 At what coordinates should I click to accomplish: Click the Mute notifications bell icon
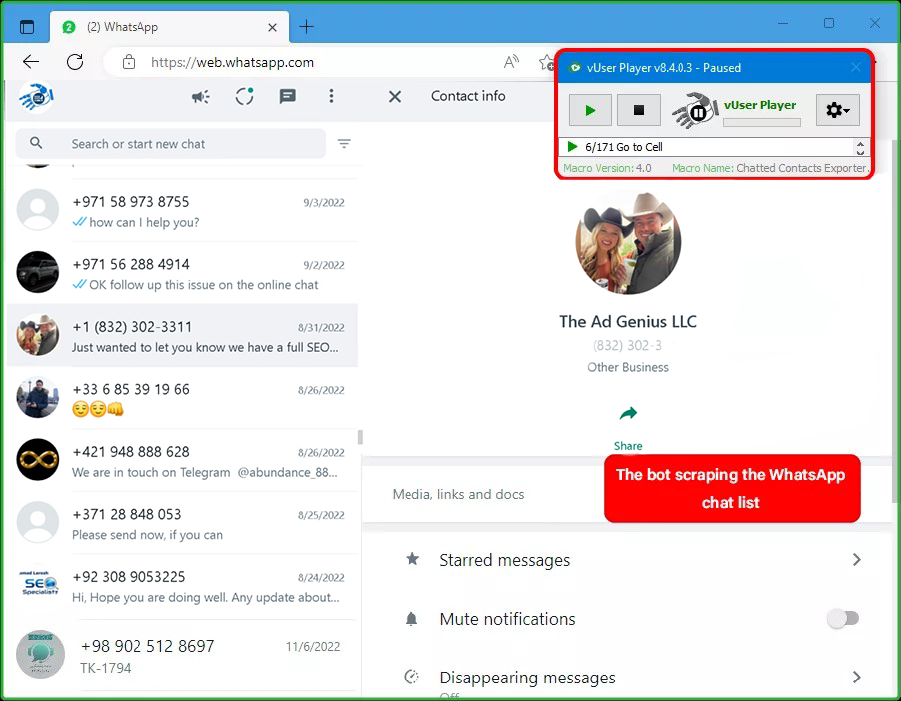(x=411, y=619)
